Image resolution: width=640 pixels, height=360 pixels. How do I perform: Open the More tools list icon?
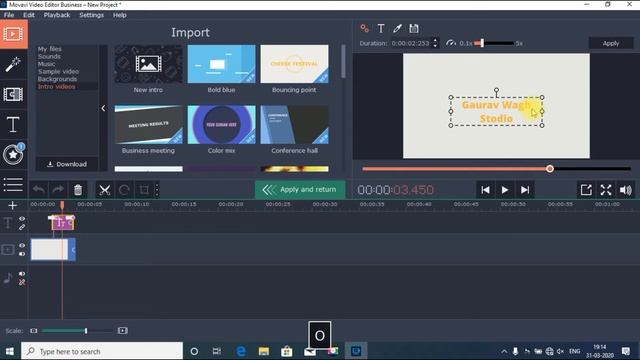[13, 184]
